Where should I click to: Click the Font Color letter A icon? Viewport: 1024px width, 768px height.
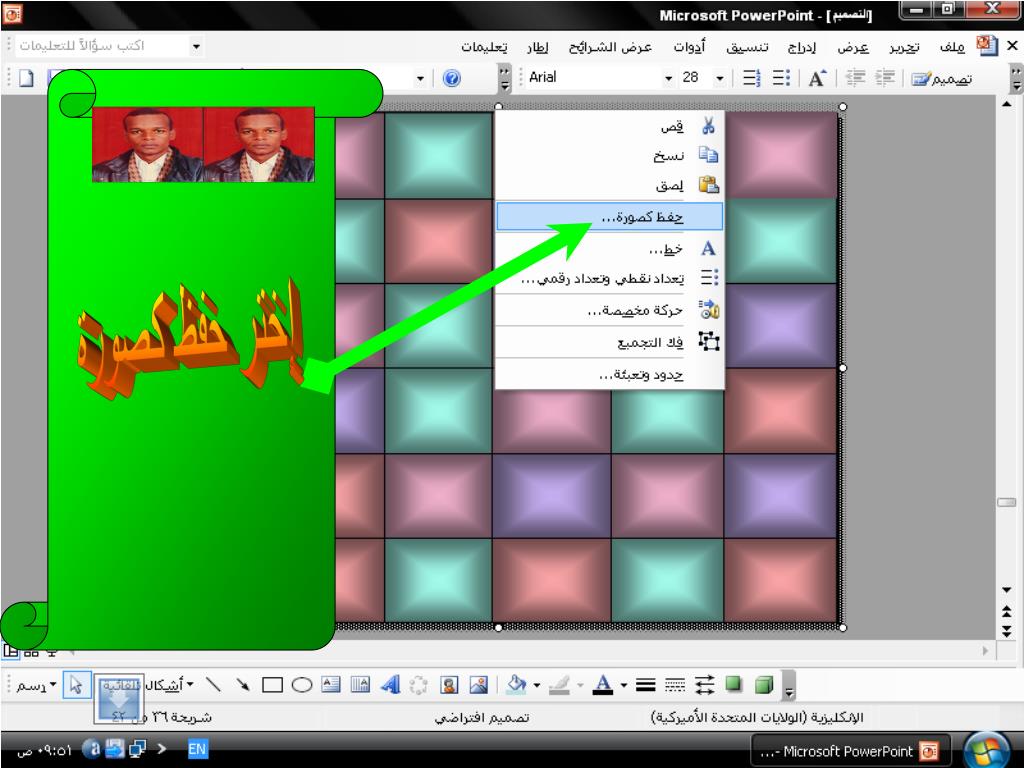click(x=603, y=685)
